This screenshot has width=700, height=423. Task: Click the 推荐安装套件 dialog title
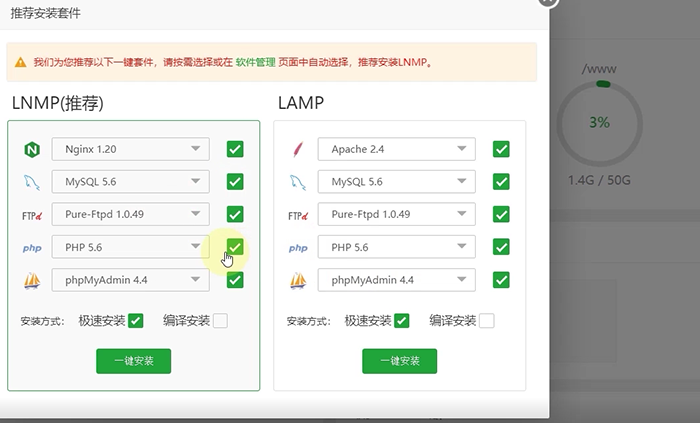click(46, 13)
